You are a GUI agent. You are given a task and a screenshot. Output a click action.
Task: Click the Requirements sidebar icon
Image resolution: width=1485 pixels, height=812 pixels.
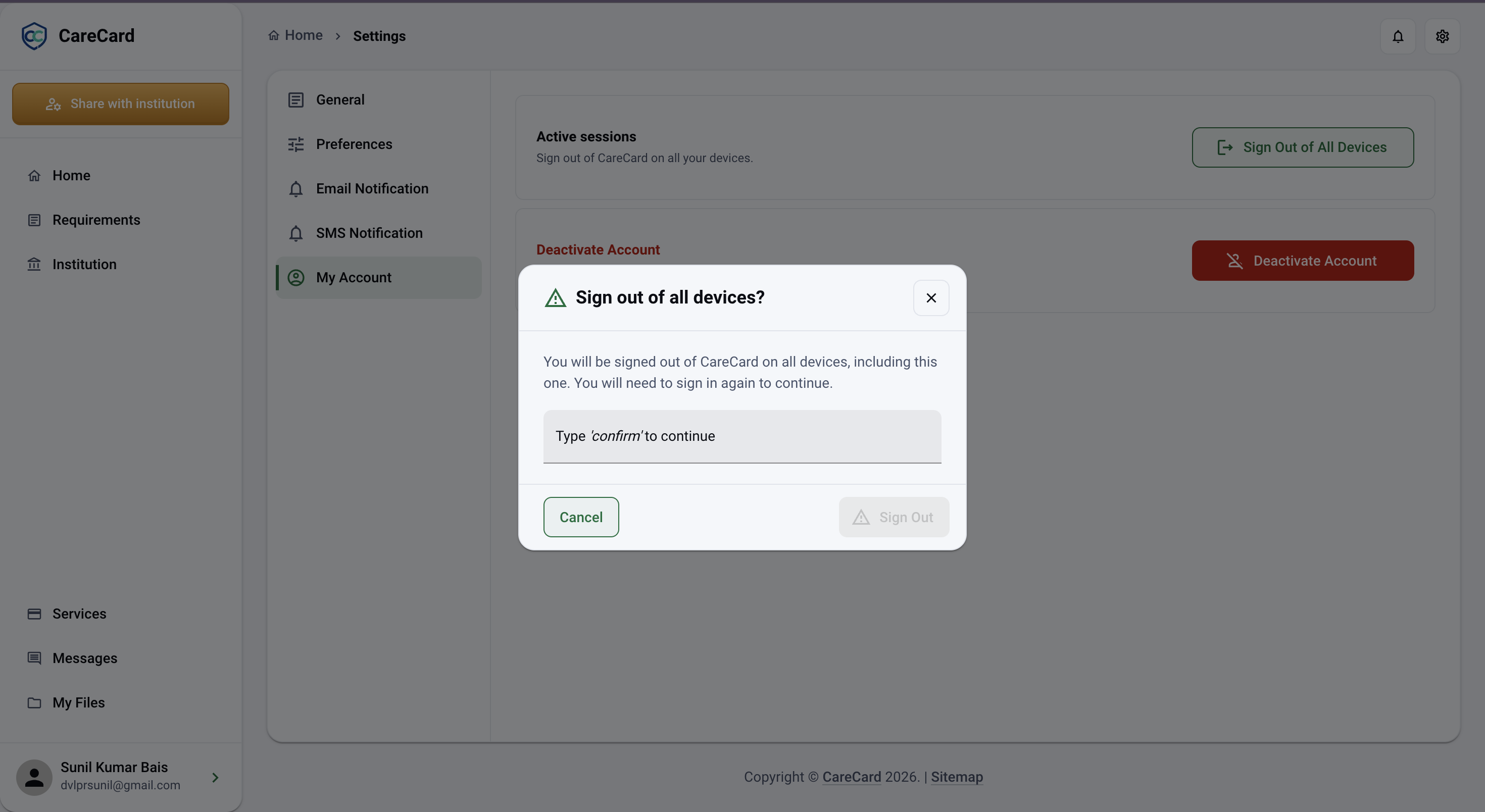click(34, 220)
